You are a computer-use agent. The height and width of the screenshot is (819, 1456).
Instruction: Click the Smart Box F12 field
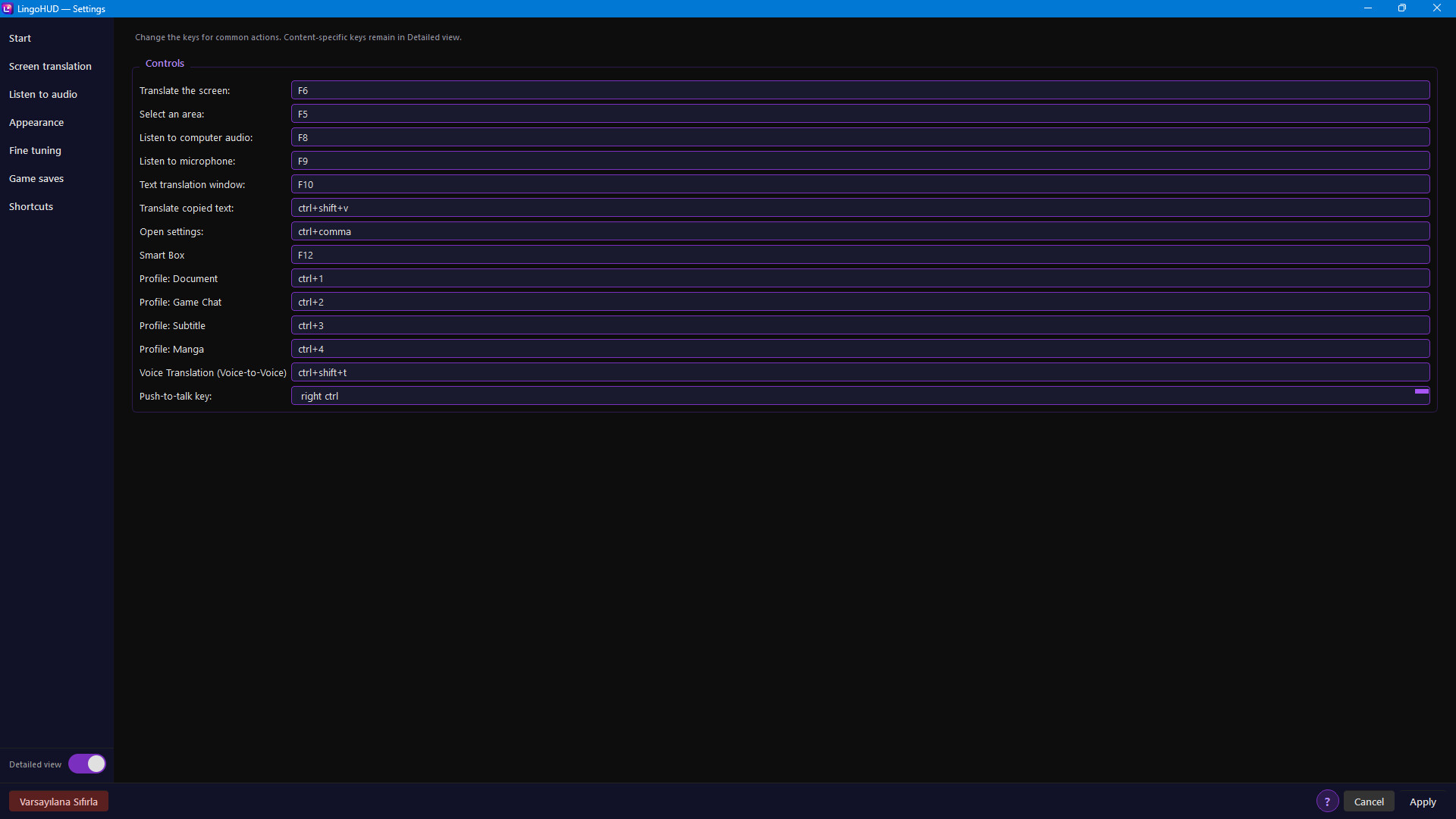click(861, 255)
